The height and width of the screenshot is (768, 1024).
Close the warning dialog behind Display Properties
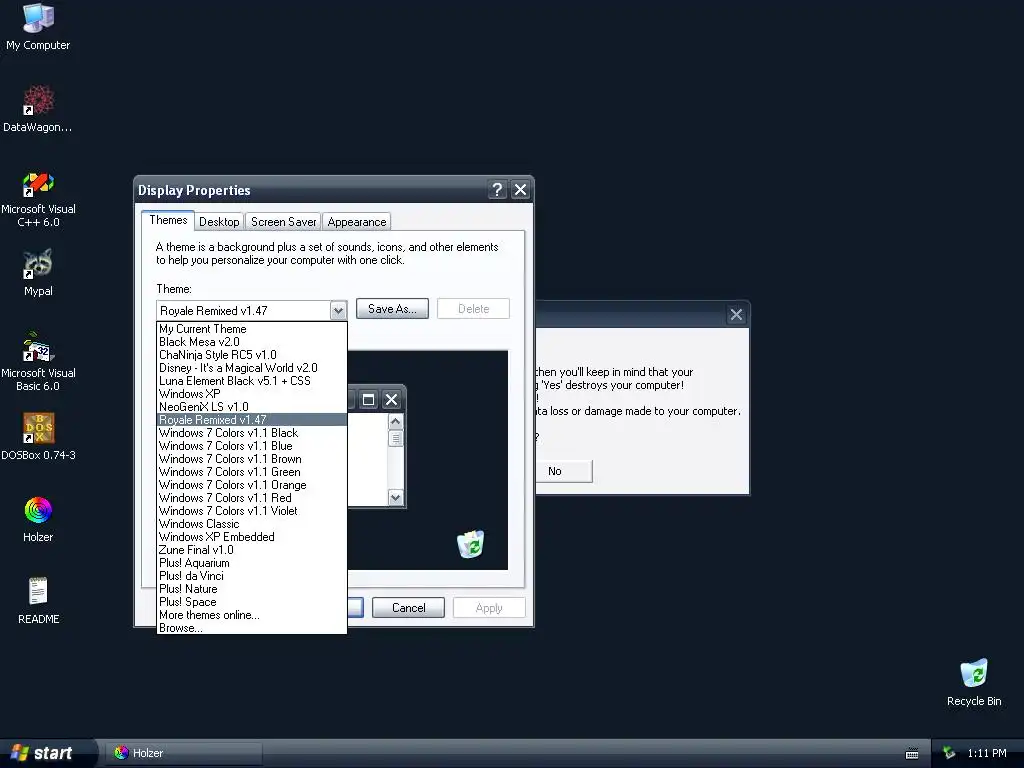(736, 315)
